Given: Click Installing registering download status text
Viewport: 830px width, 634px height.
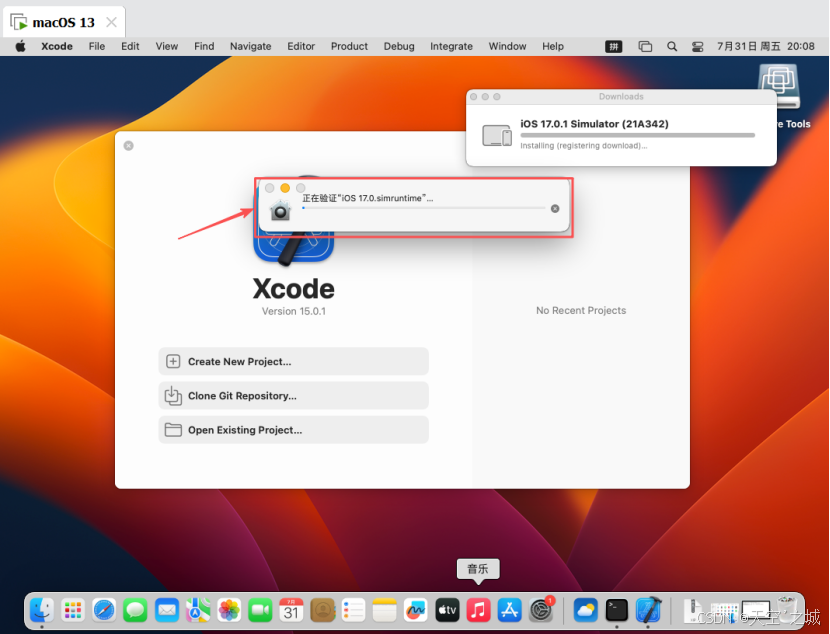Looking at the screenshot, I should point(583,146).
